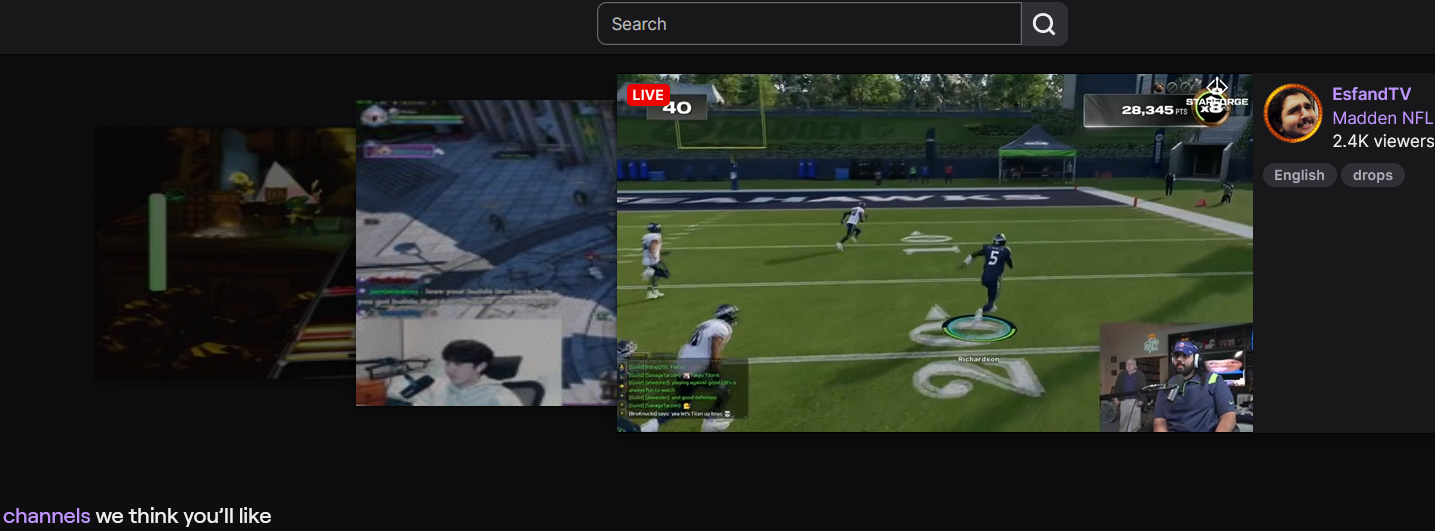The image size is (1435, 531).
Task: Select the English tag
Action: [x=1299, y=175]
